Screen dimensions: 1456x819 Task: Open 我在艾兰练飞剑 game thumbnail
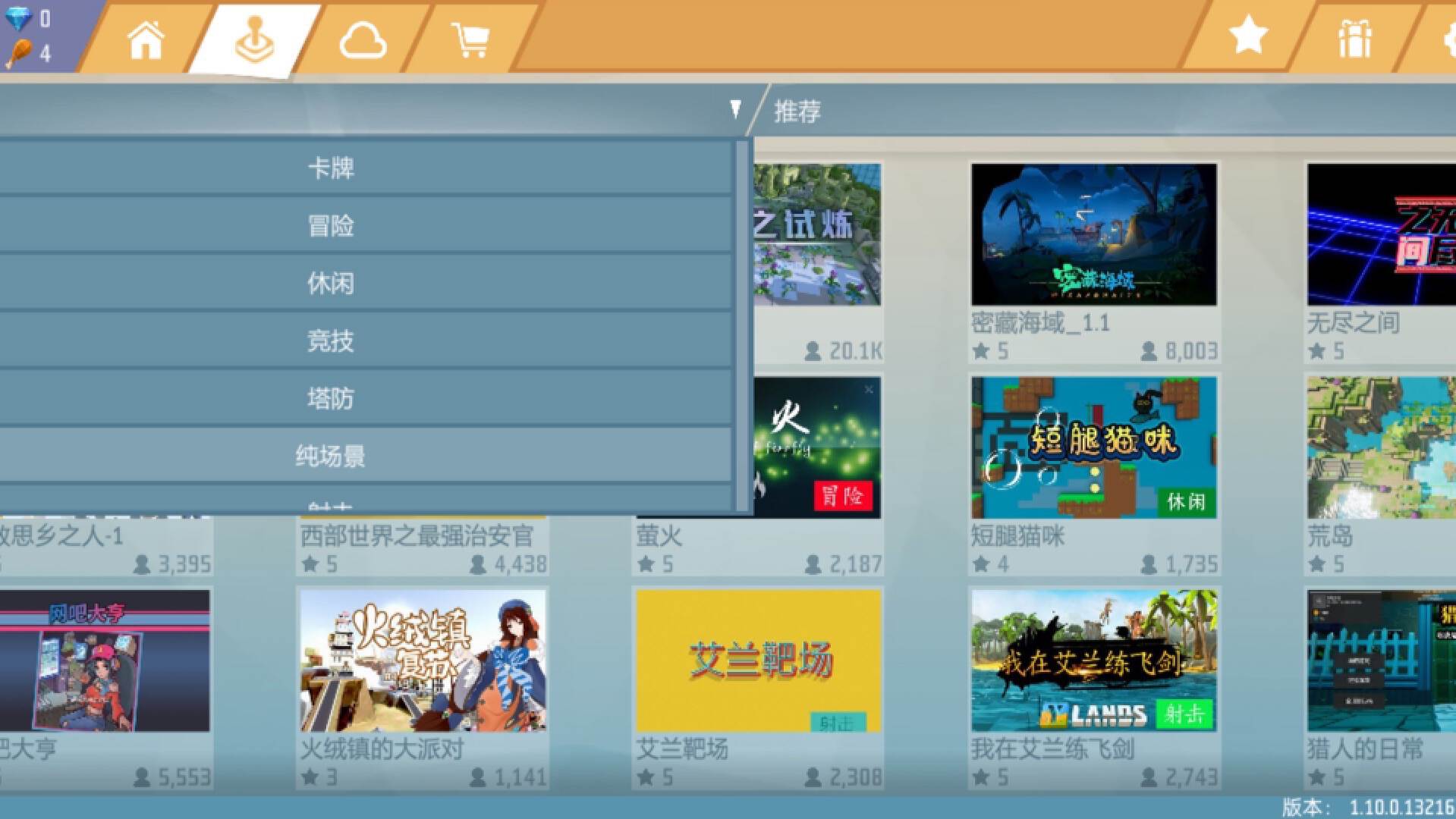[1093, 661]
